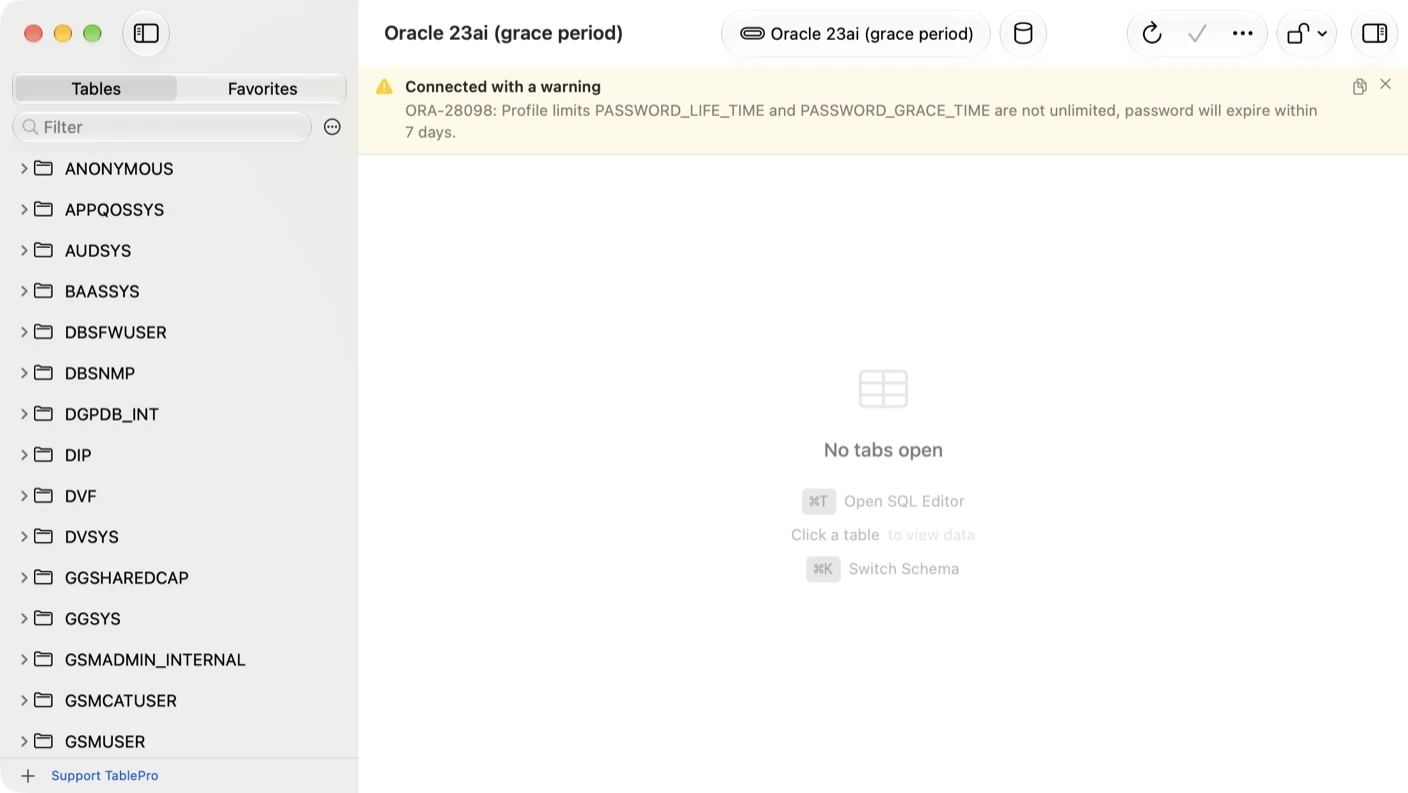Select the DBSNMP schema row
The width and height of the screenshot is (1408, 793).
pyautogui.click(x=179, y=373)
